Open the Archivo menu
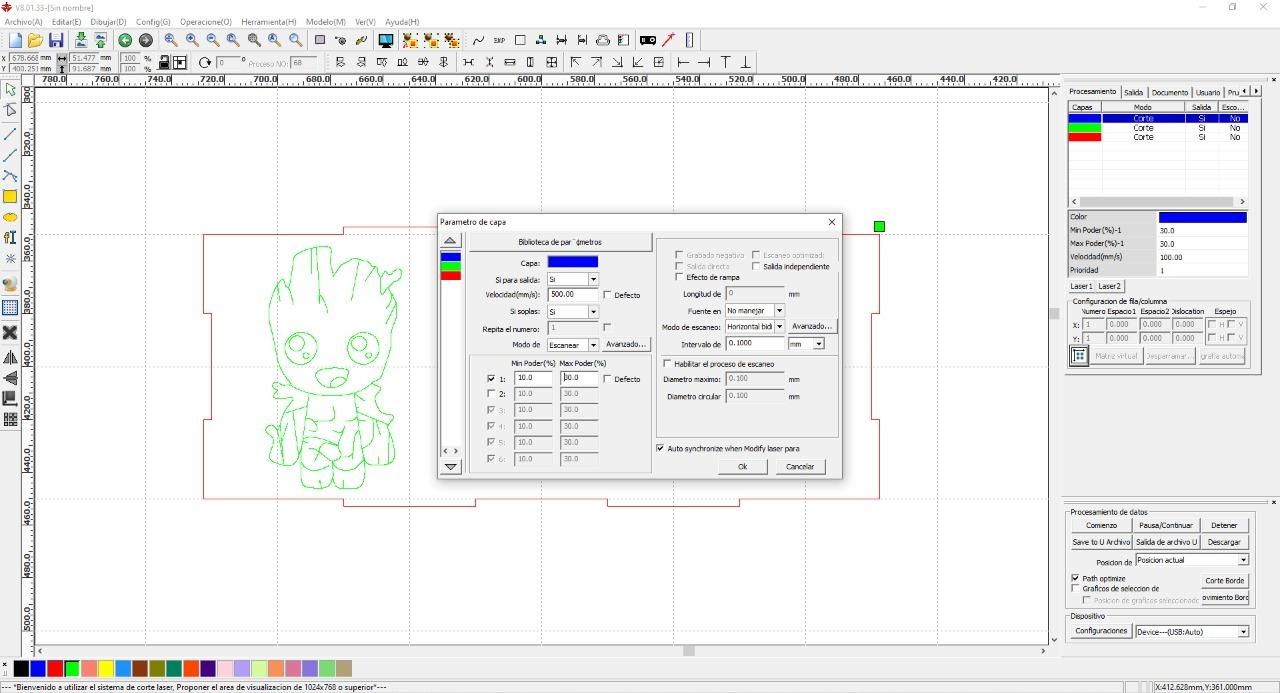1280x693 pixels. [24, 22]
